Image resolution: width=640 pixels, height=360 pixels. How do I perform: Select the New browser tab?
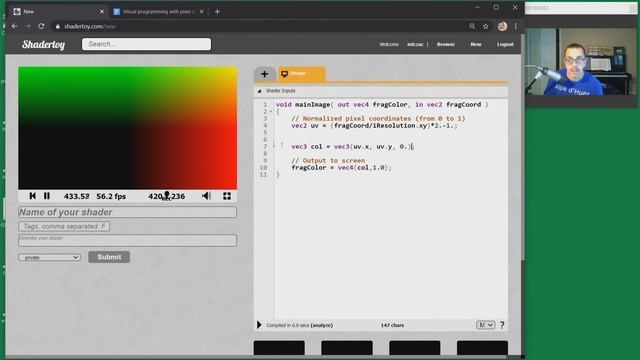point(58,11)
